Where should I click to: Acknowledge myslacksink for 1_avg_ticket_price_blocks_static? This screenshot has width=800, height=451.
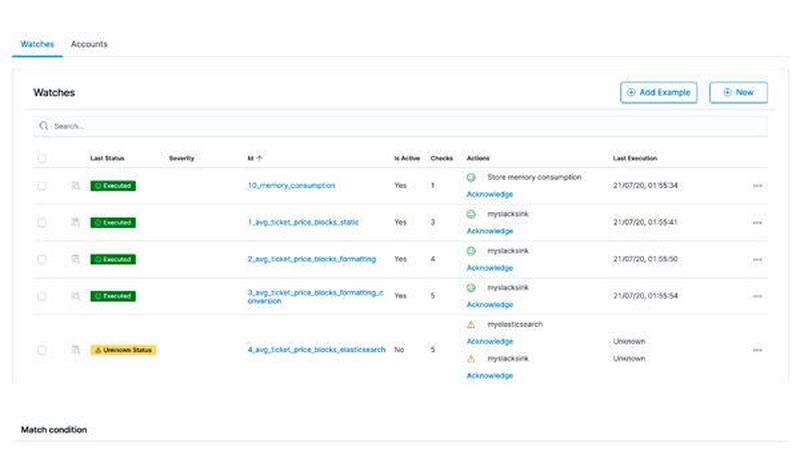[490, 231]
